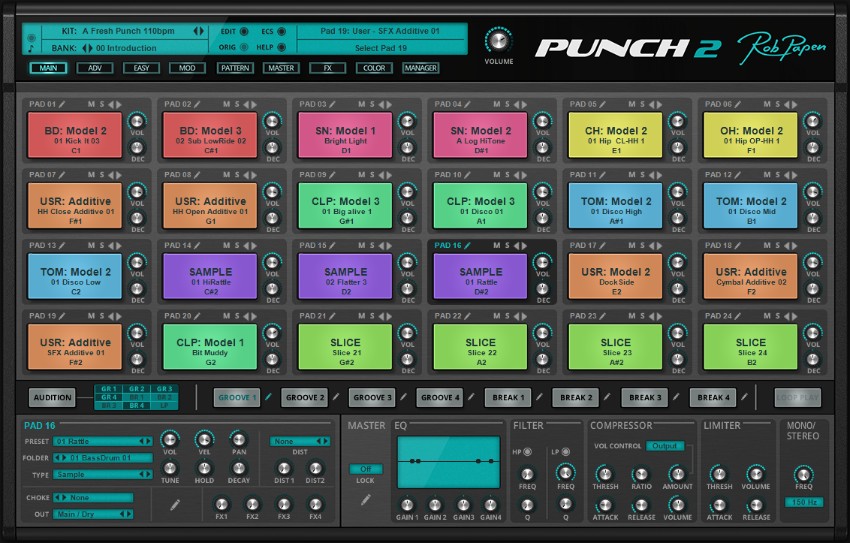This screenshot has height=543, width=850.
Task: Go to the PATTERN tab
Action: (x=235, y=68)
